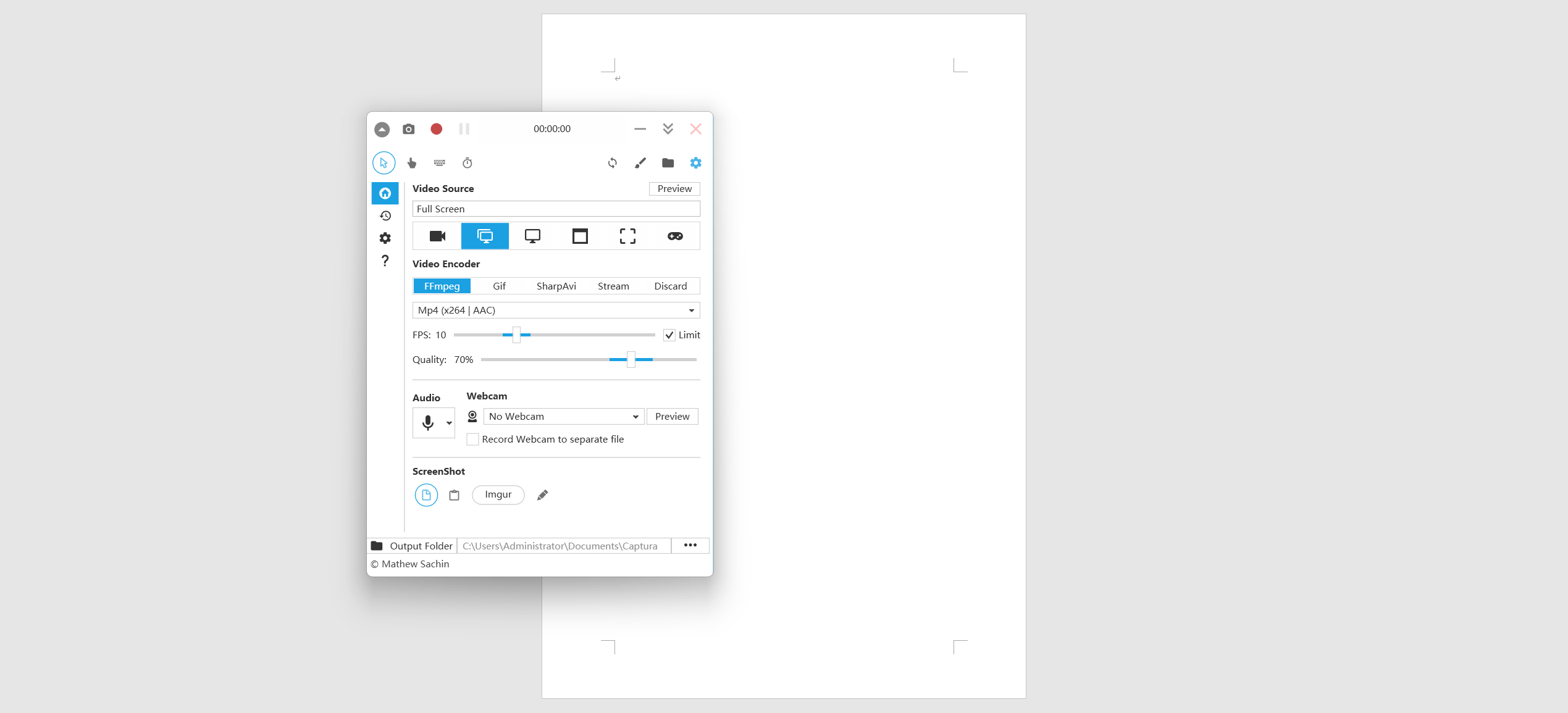Click the output folder browse ellipsis button
Image resolution: width=1568 pixels, height=713 pixels.
690,546
